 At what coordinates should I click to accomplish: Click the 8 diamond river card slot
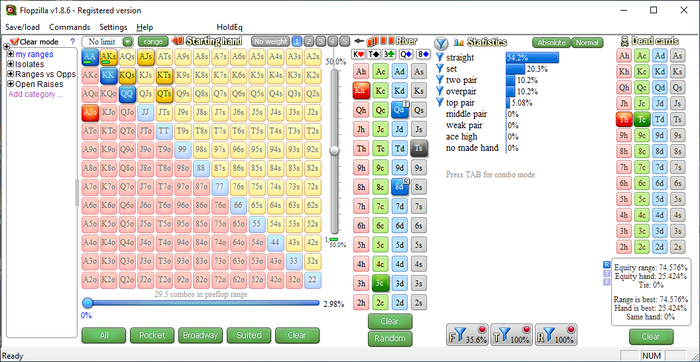tap(423, 54)
